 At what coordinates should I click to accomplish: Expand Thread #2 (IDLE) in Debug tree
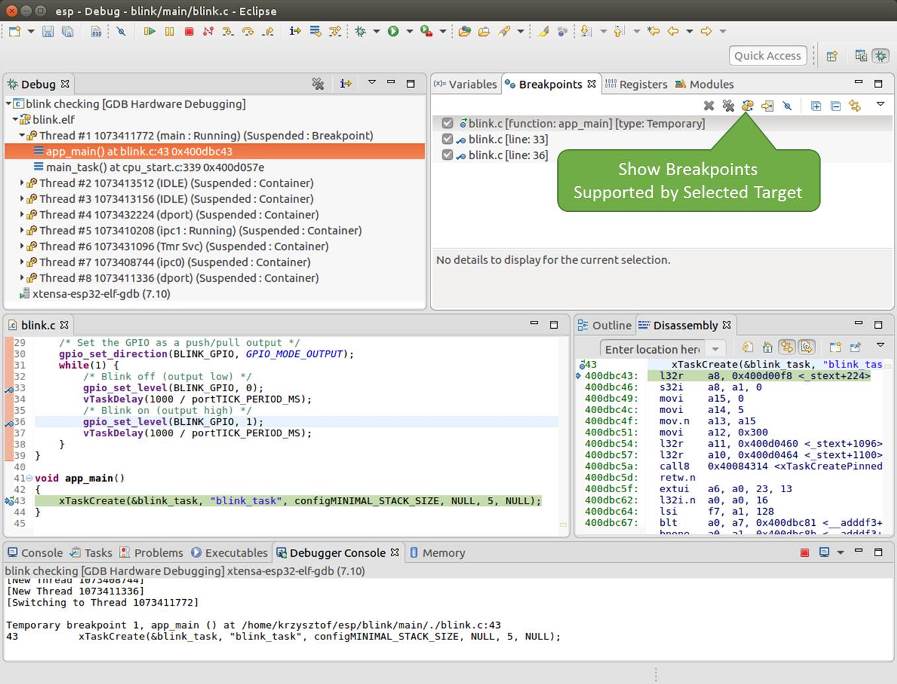tap(23, 183)
